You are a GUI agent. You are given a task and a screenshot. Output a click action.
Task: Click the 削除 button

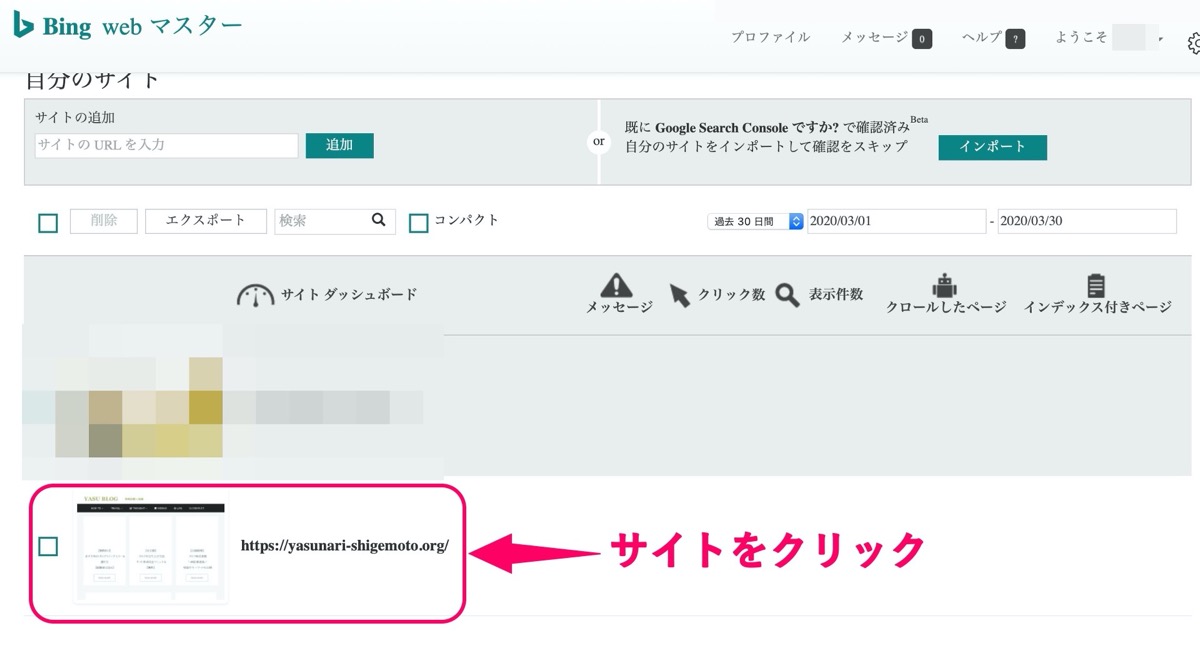(x=104, y=221)
